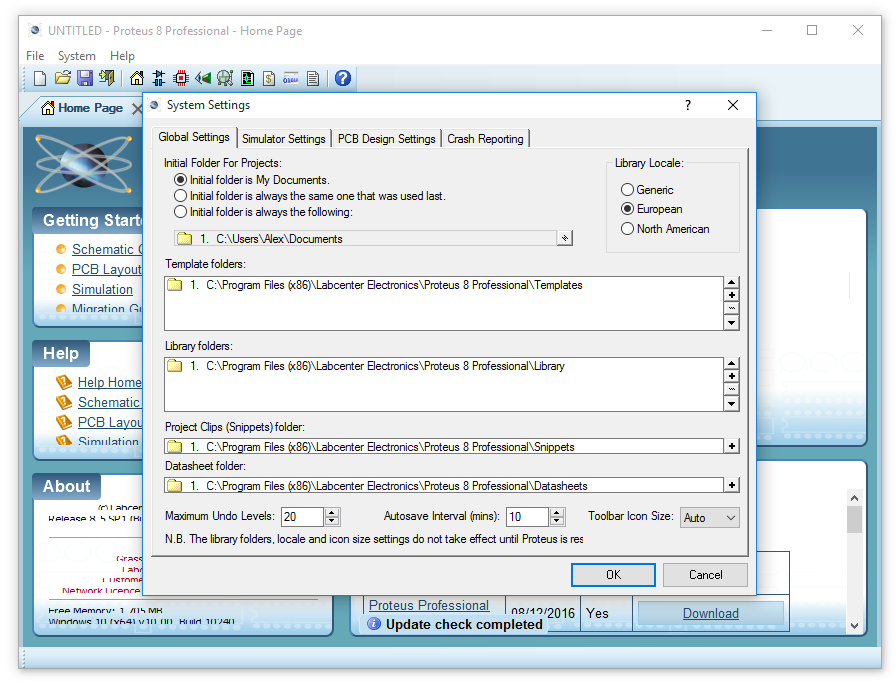Viewport: 896px width, 683px height.
Task: Click the Save Project floppy icon
Action: [x=85, y=78]
